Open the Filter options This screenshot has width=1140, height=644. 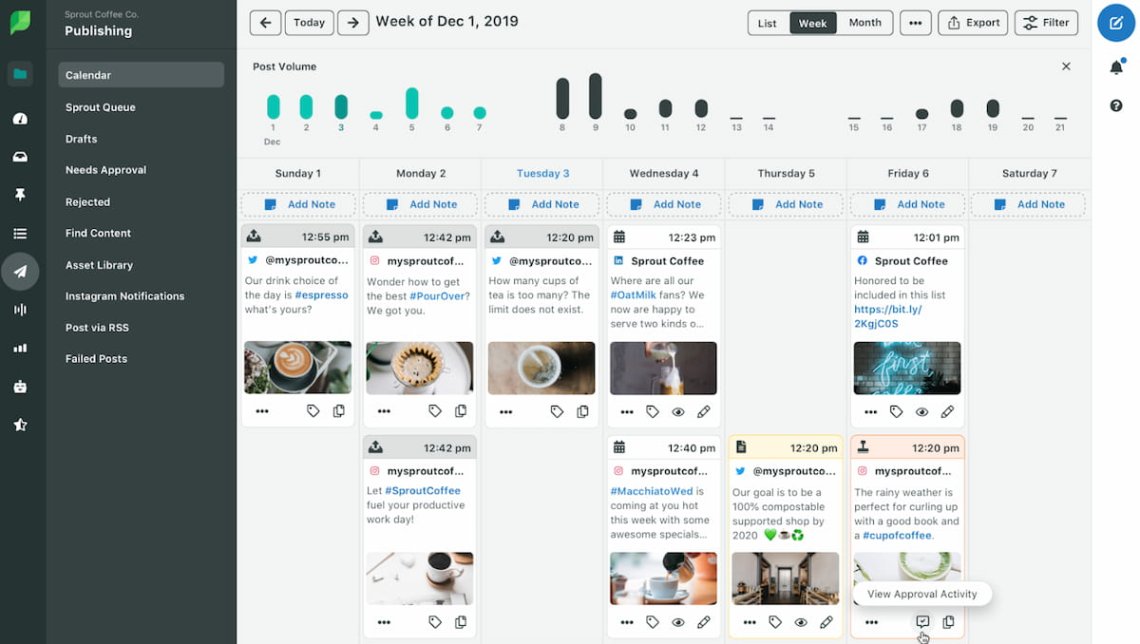1045,22
